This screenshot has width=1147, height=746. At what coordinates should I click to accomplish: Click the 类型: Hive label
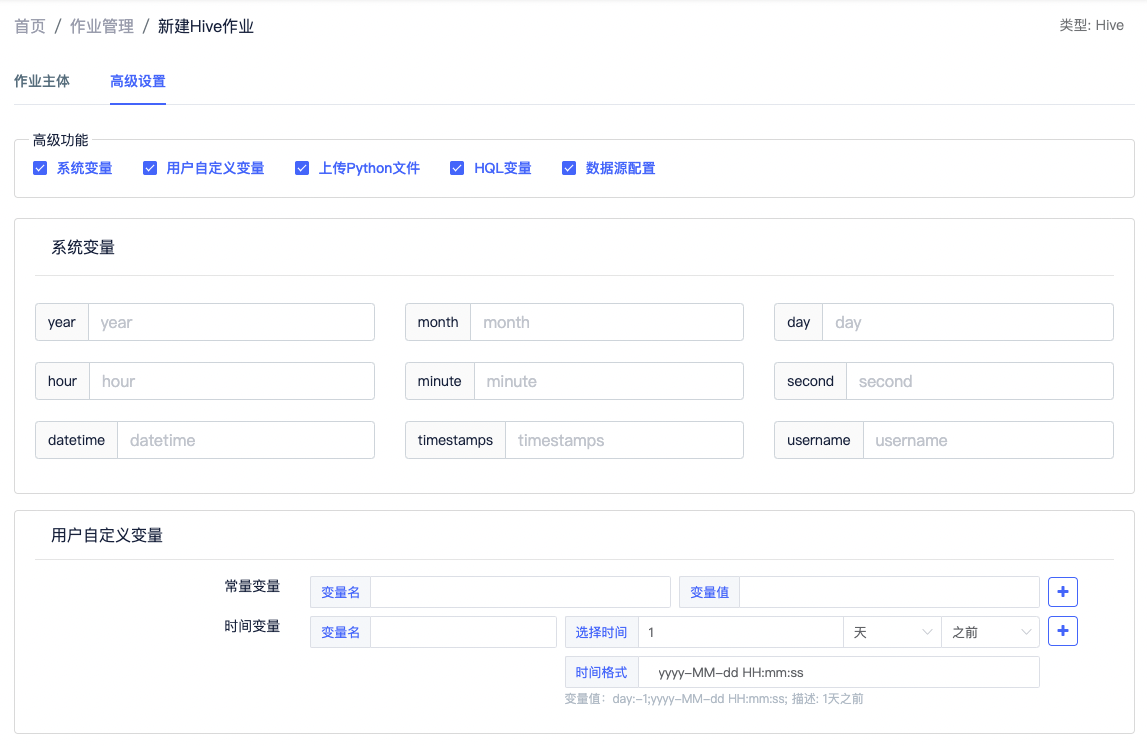coord(1091,26)
